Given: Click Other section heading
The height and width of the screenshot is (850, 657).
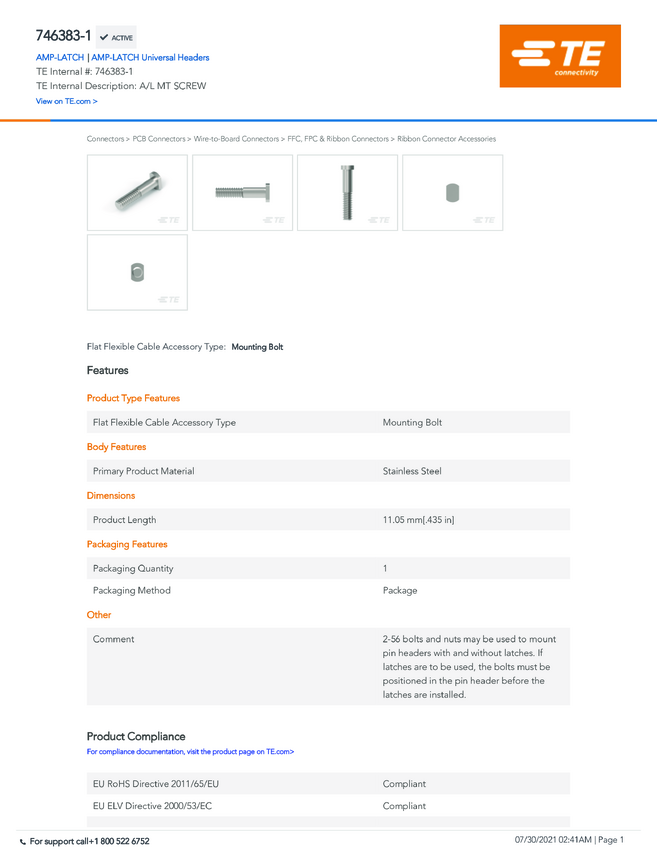Looking at the screenshot, I should click(99, 615).
